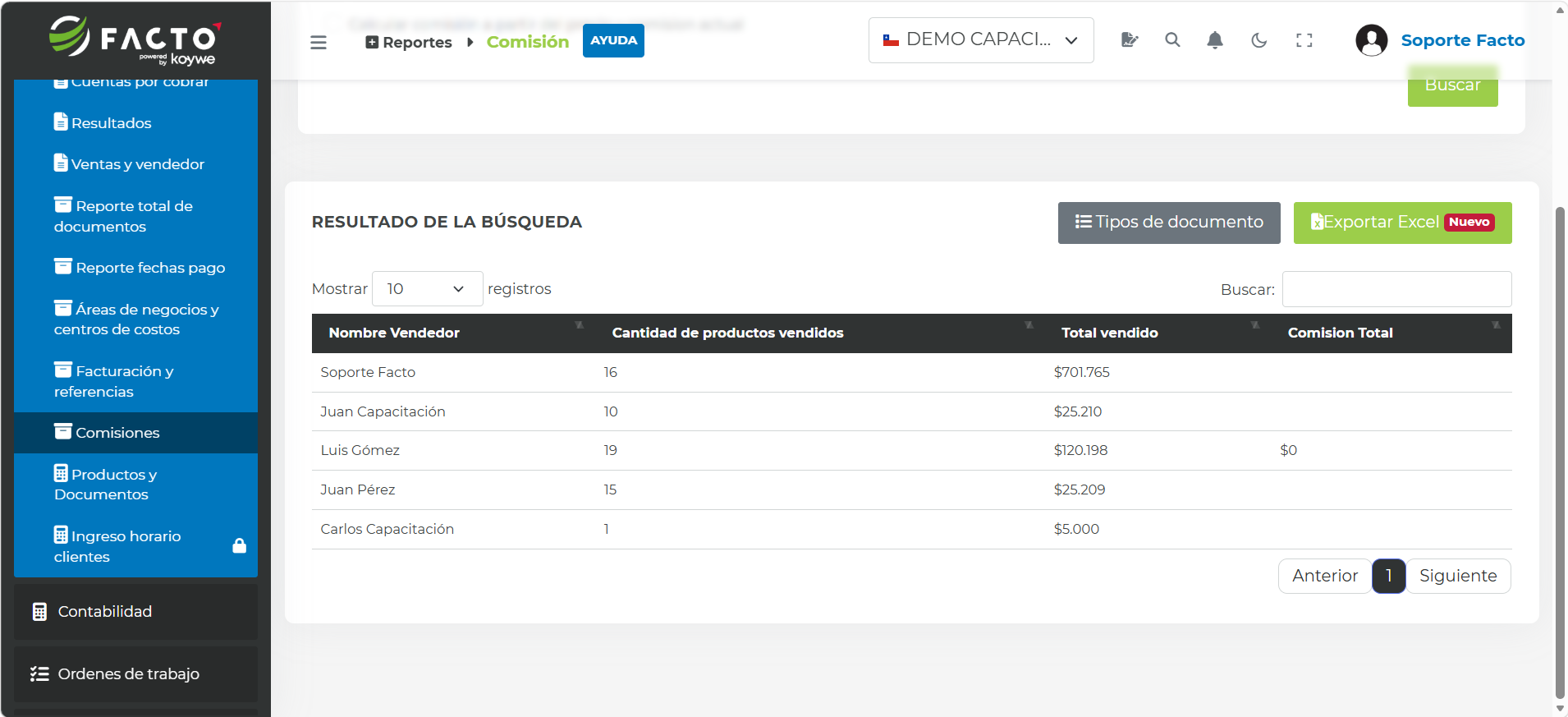Image resolution: width=1568 pixels, height=717 pixels.
Task: Focus the Buscar table search field
Action: tap(1396, 289)
